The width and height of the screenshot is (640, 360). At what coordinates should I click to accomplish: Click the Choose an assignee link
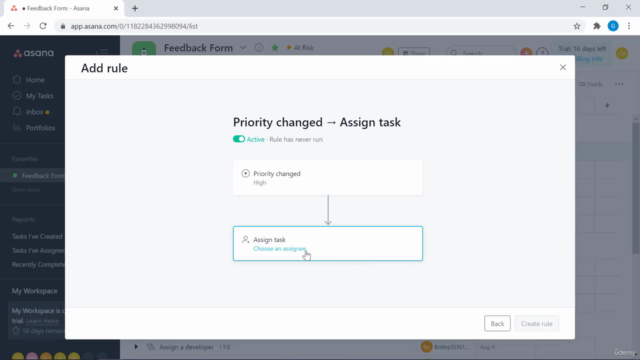pos(280,249)
